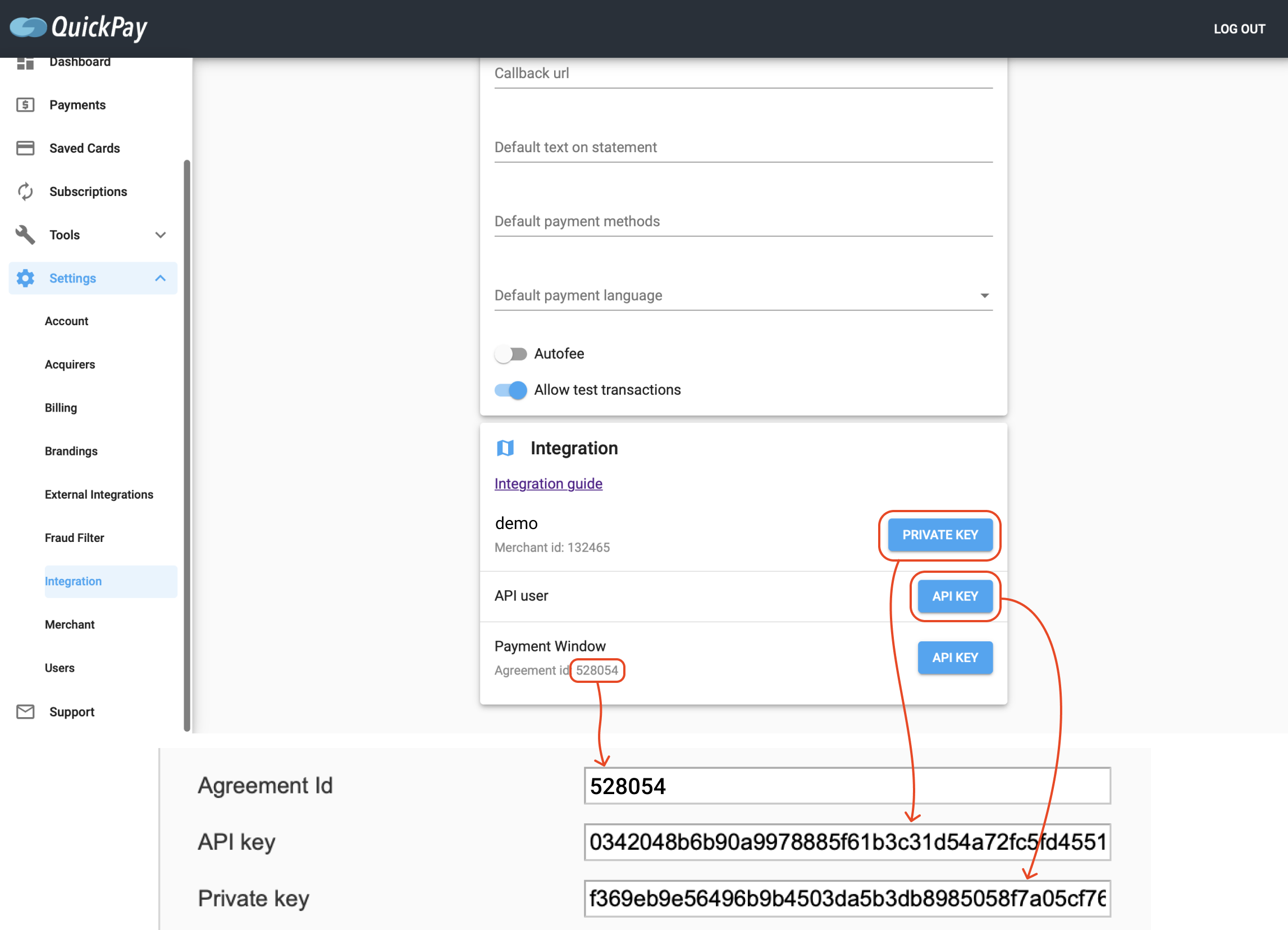Click the Agreement Id input field
Screen dimensions: 1288x930
point(847,786)
